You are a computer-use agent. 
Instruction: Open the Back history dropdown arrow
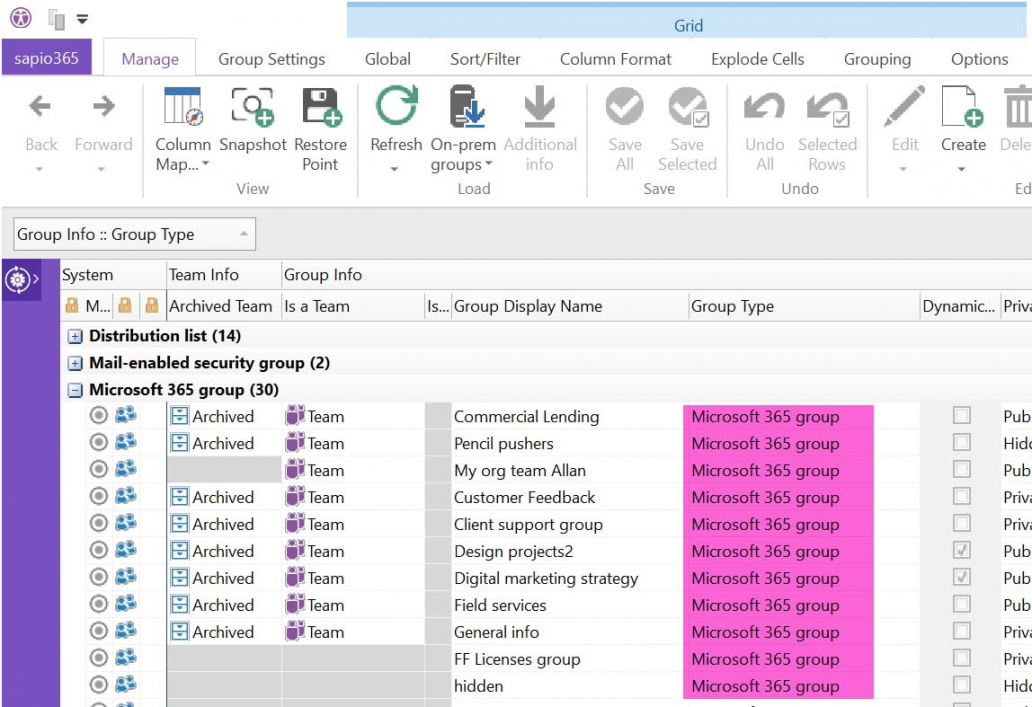point(39,170)
